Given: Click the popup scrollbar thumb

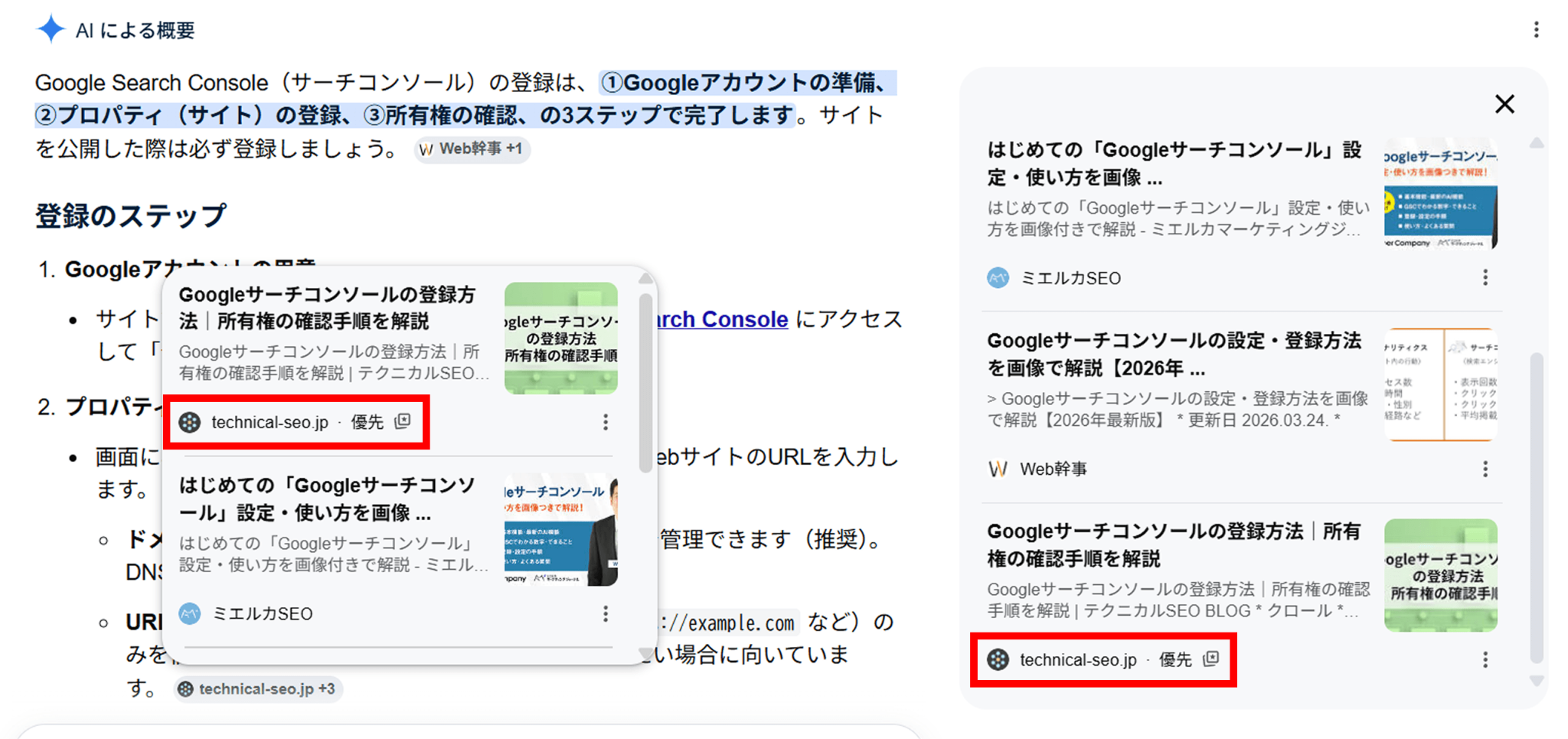Looking at the screenshot, I should (645, 381).
